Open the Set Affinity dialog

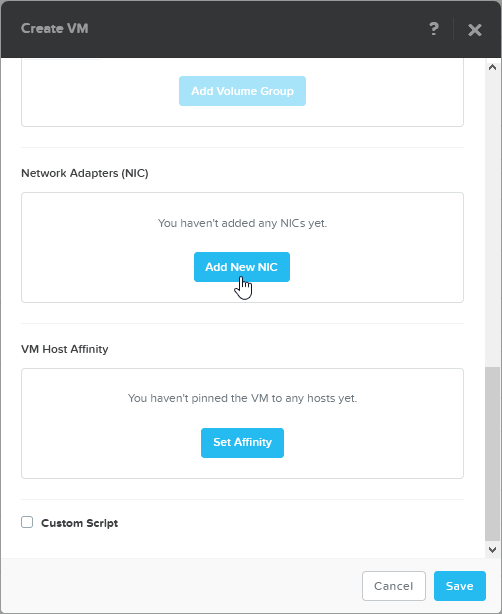click(242, 442)
